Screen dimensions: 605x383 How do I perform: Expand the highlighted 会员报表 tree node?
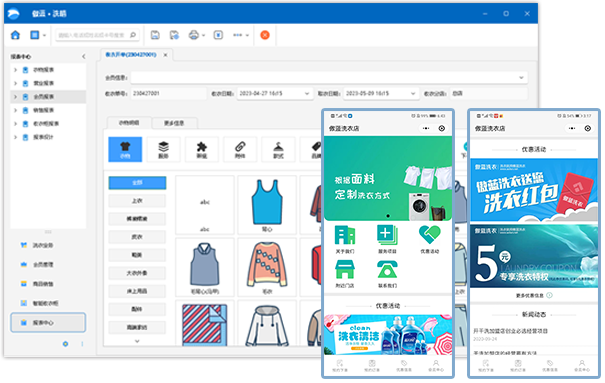(15, 96)
